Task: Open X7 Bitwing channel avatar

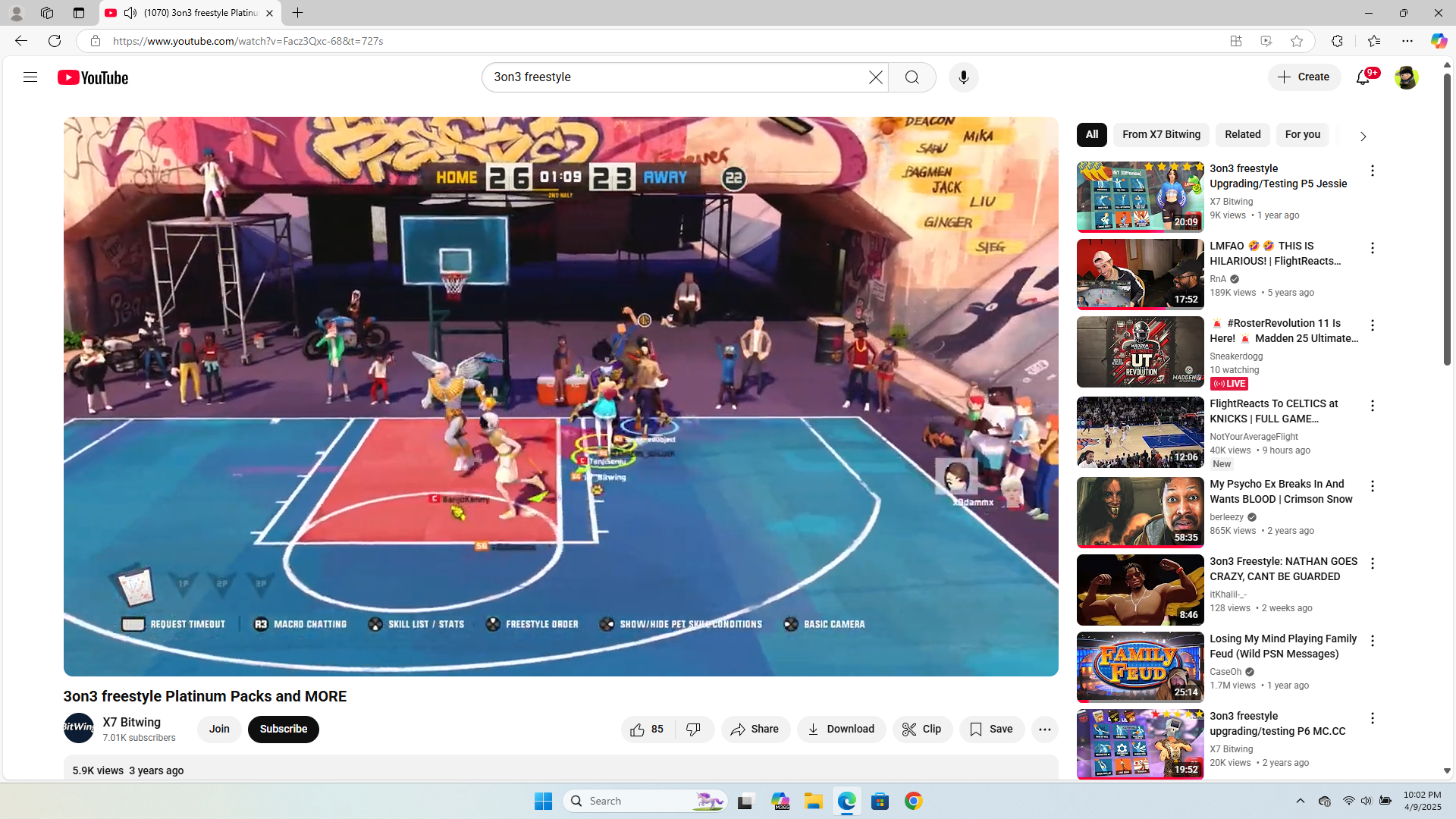Action: coord(78,729)
